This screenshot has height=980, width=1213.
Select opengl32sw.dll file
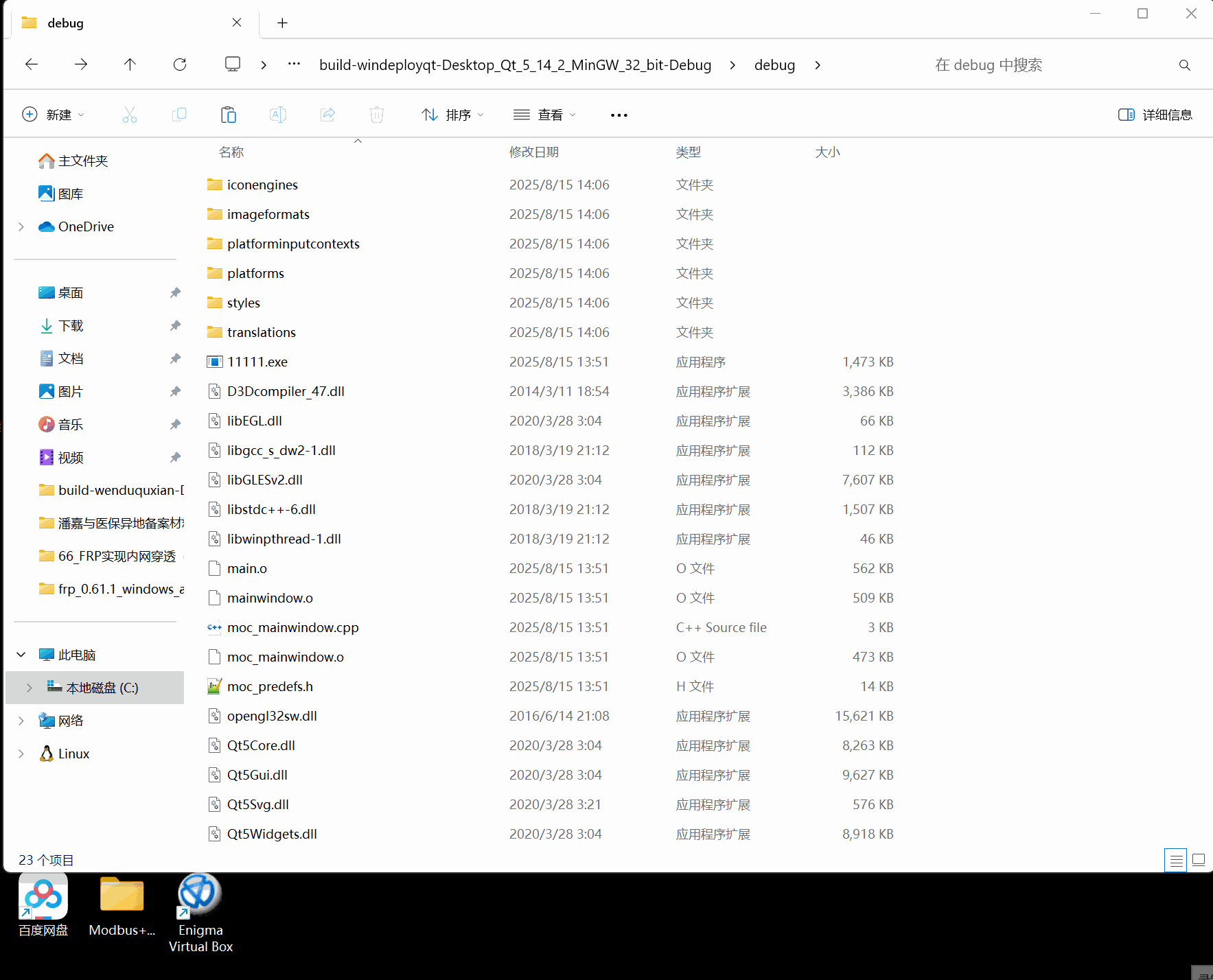(272, 716)
